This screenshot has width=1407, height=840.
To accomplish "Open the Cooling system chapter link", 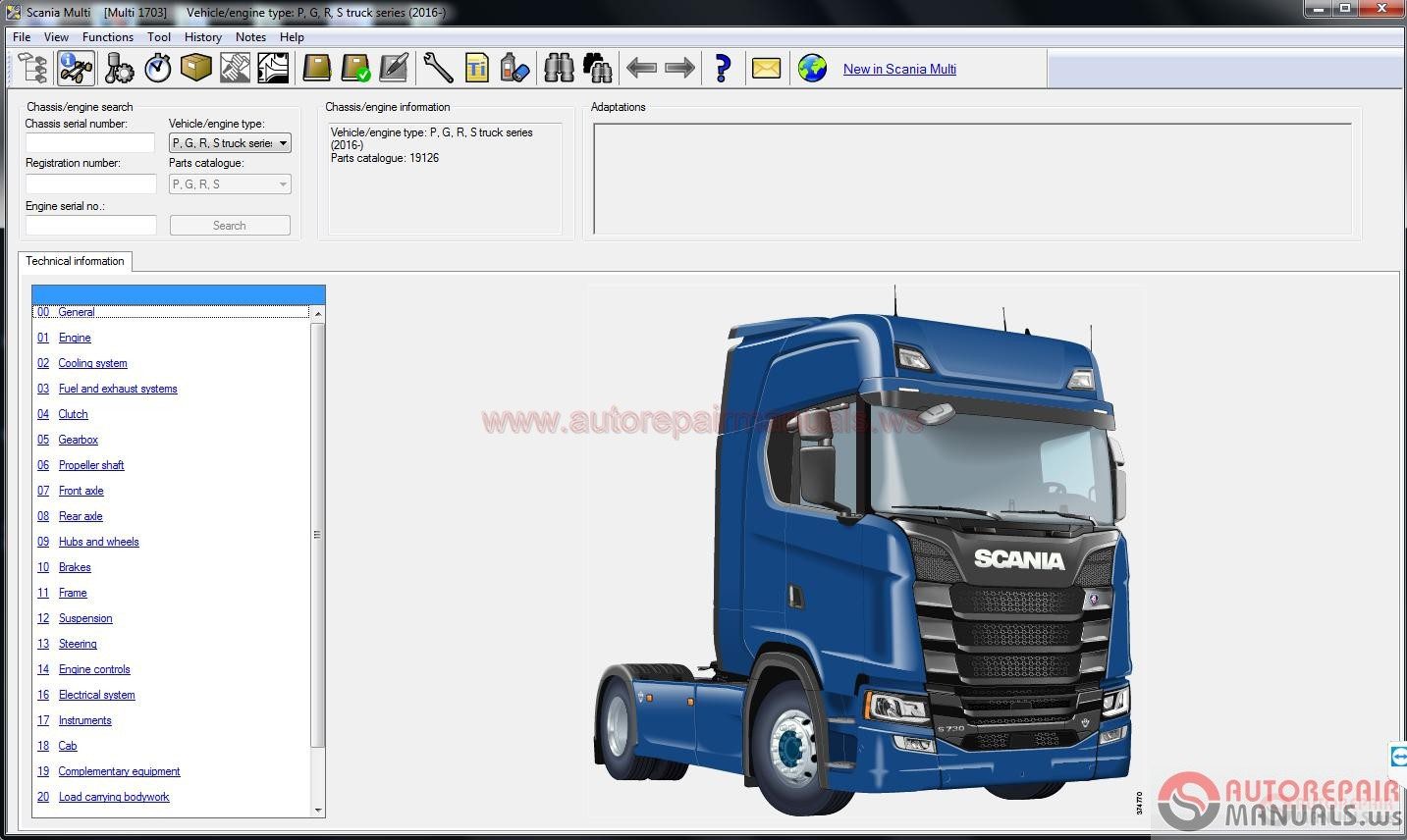I will [92, 363].
